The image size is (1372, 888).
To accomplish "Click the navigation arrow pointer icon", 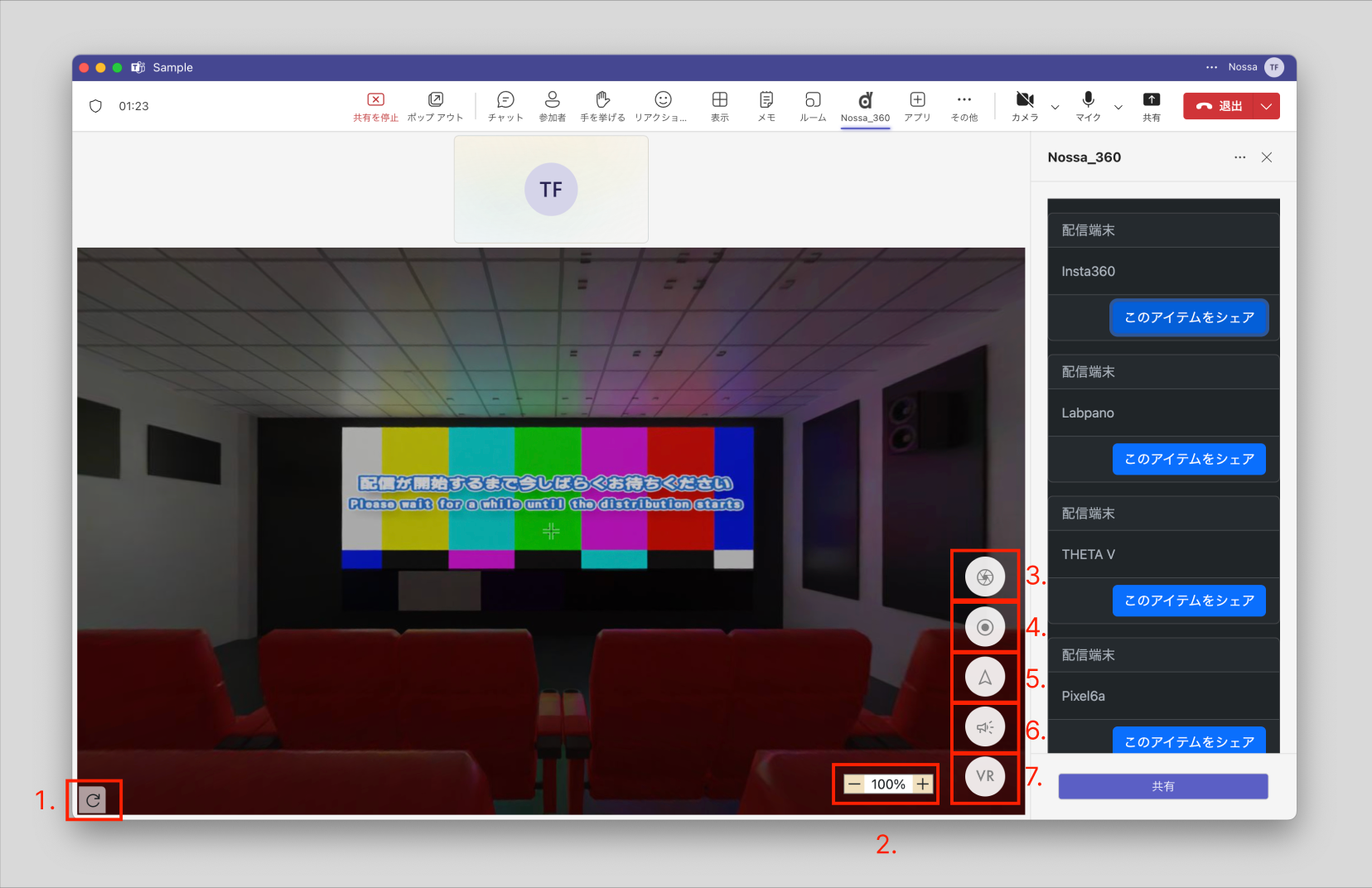I will (x=984, y=678).
